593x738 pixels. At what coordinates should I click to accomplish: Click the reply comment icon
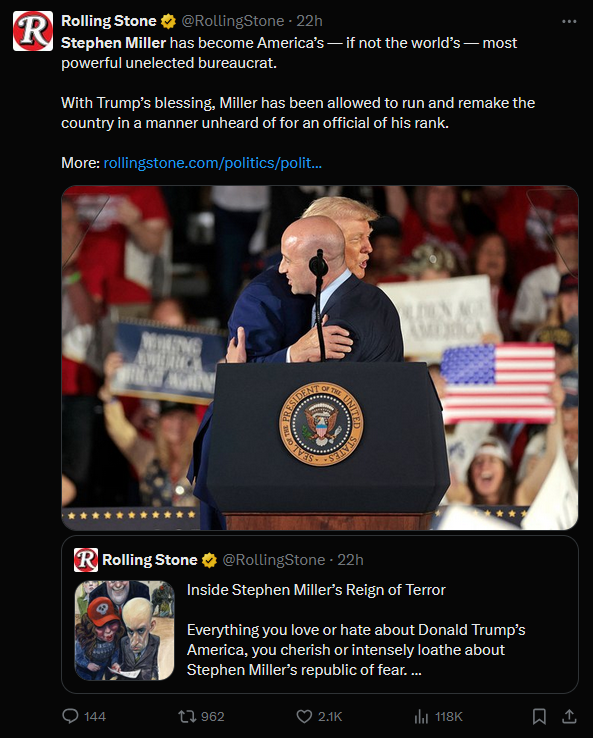[x=70, y=716]
